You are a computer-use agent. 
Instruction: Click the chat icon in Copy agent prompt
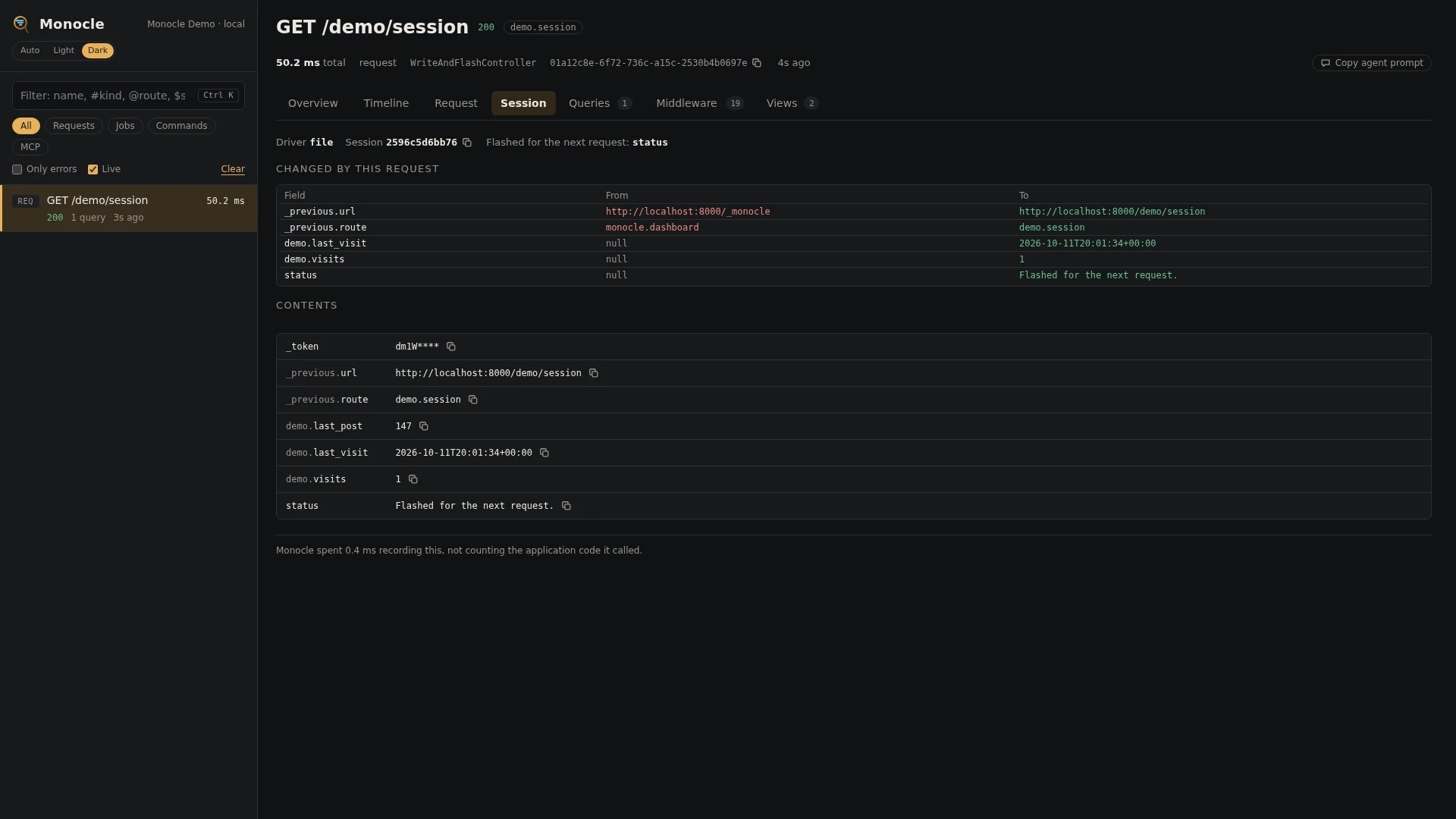pos(1326,63)
